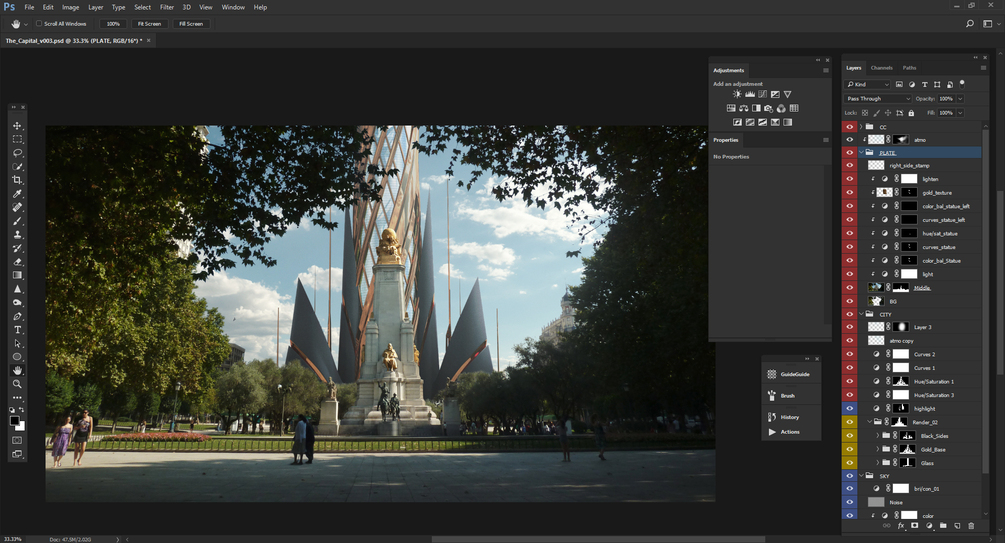Click the 100% zoom button
This screenshot has height=543, width=1005.
click(x=113, y=24)
